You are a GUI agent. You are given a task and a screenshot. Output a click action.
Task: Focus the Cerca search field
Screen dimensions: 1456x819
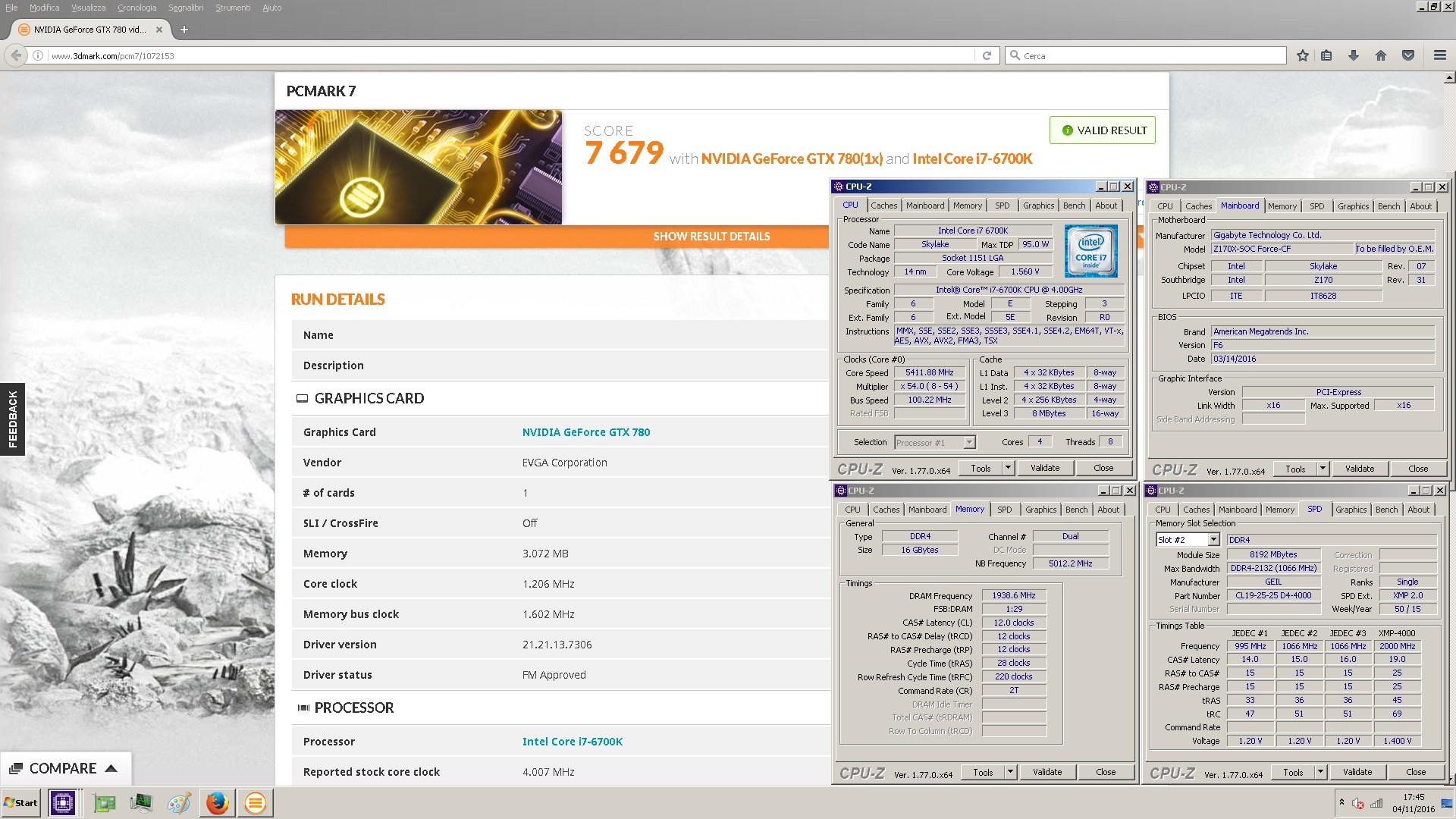[1145, 55]
